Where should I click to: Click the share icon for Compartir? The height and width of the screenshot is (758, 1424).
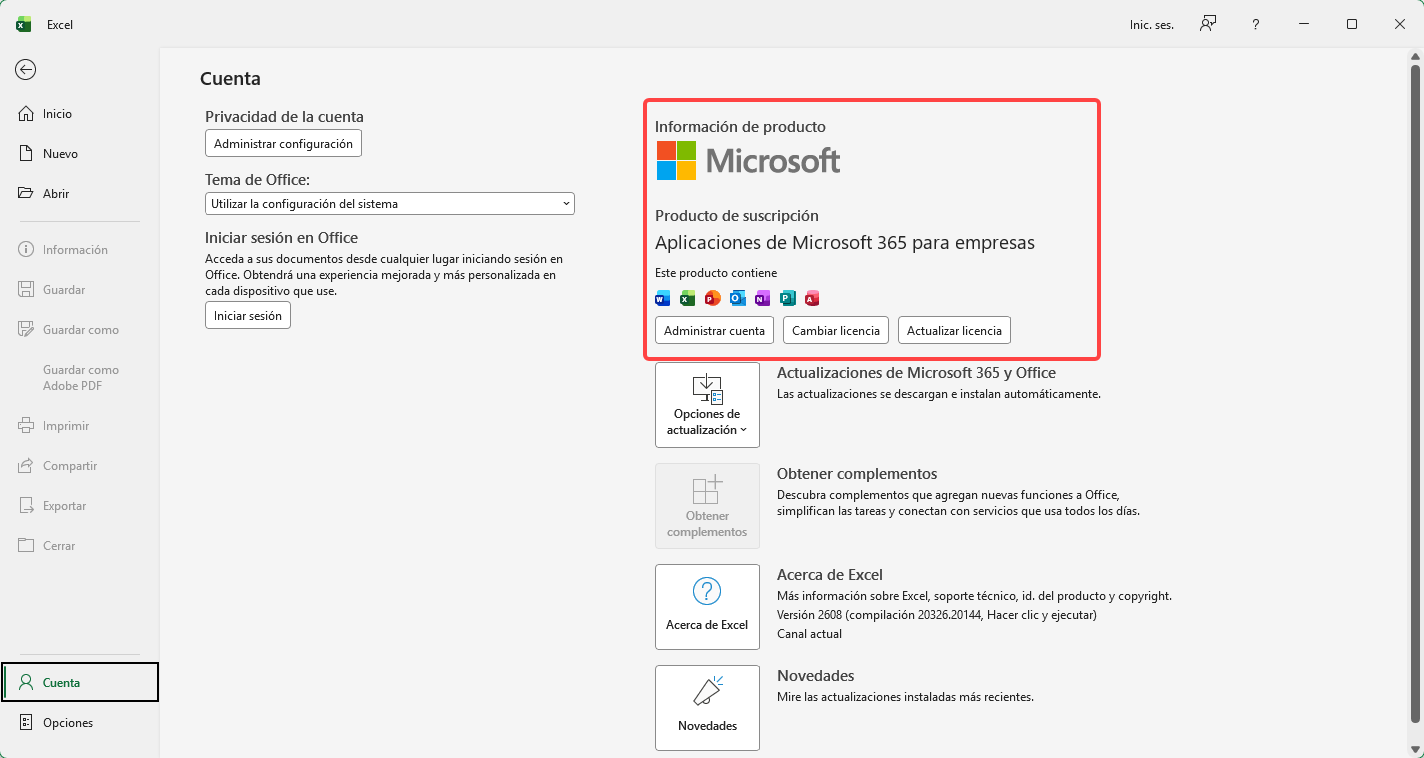(26, 466)
